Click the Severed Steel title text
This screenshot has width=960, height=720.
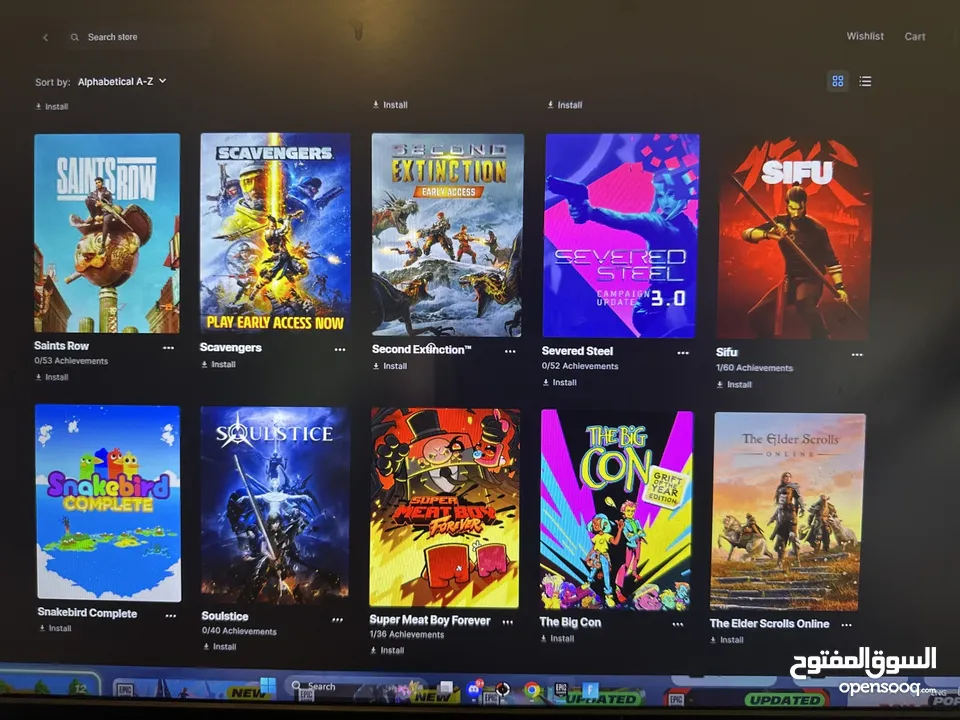tap(577, 351)
